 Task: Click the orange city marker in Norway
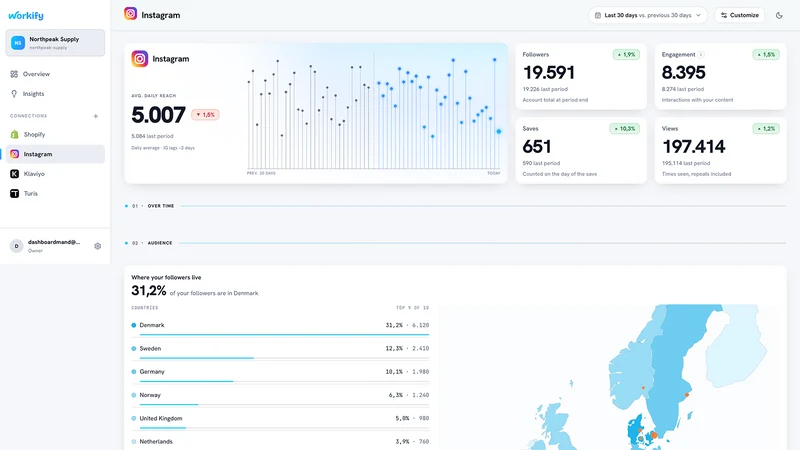point(643,388)
